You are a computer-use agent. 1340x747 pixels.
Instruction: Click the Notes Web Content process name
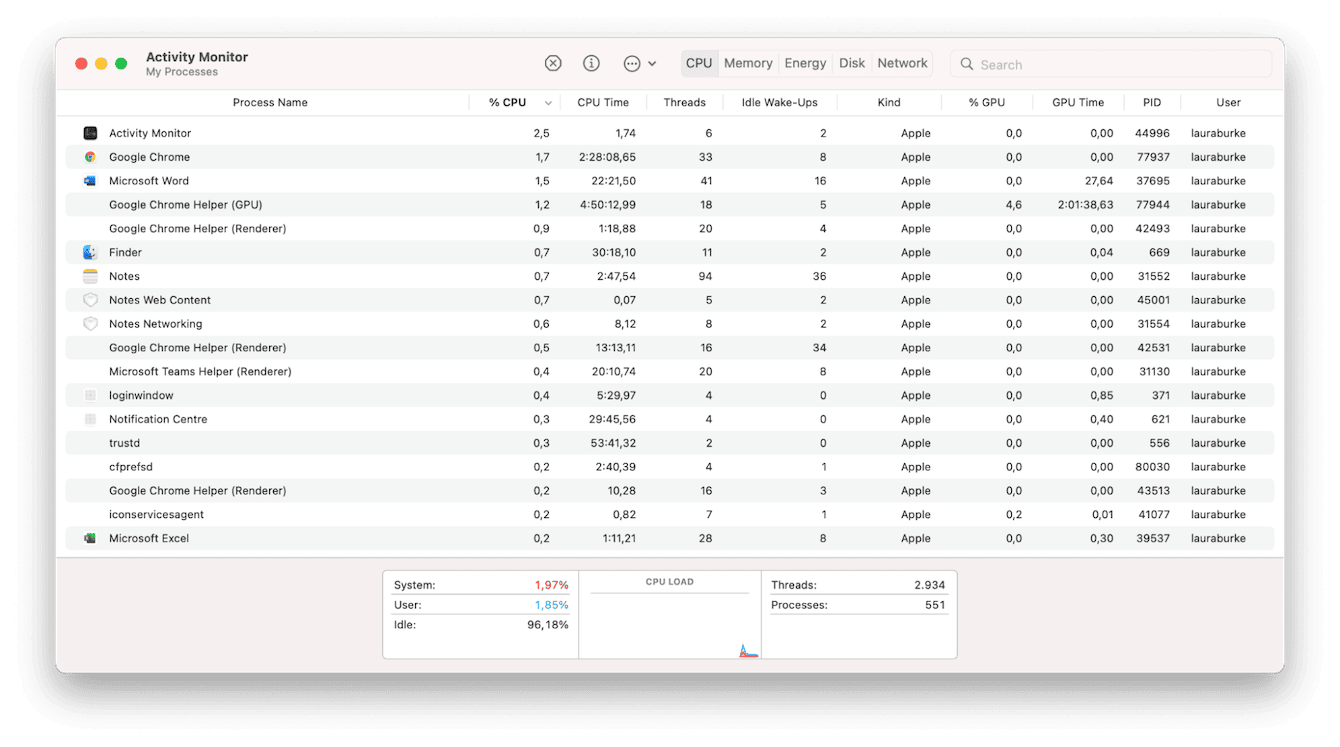tap(160, 300)
